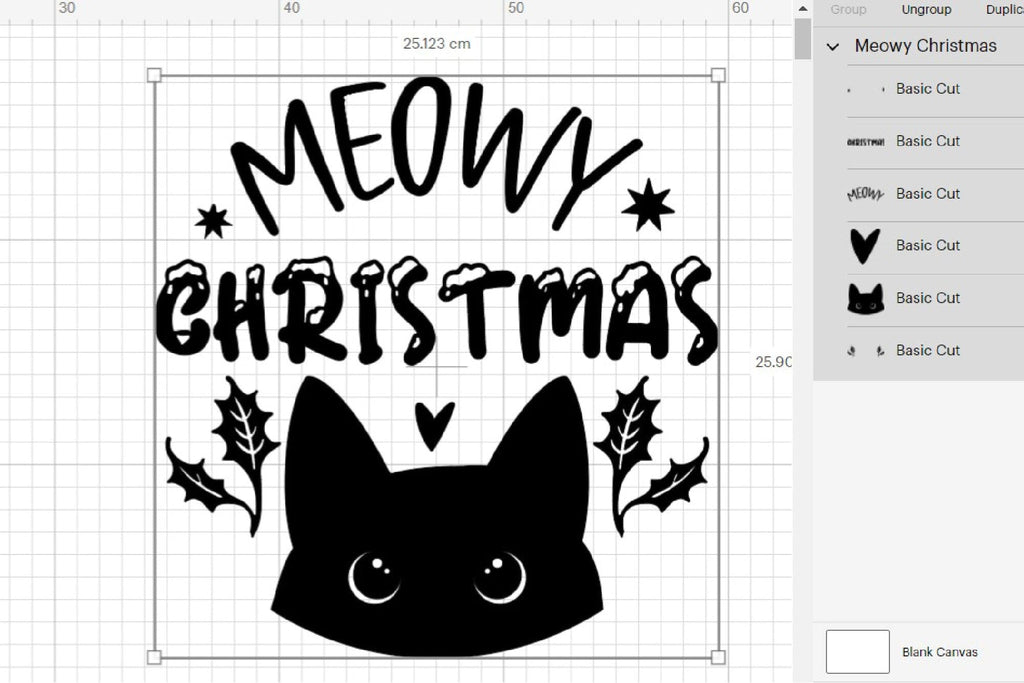The width and height of the screenshot is (1024, 683).
Task: Collapse the Meowy Christmas group chevron
Action: [x=833, y=46]
